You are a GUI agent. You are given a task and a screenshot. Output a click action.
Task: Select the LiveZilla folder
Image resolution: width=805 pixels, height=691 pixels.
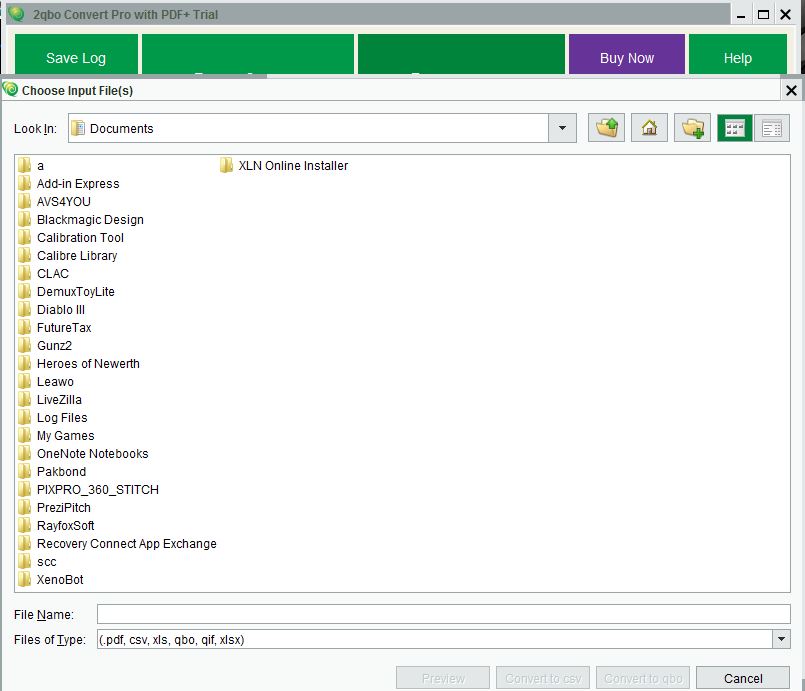click(x=50, y=399)
